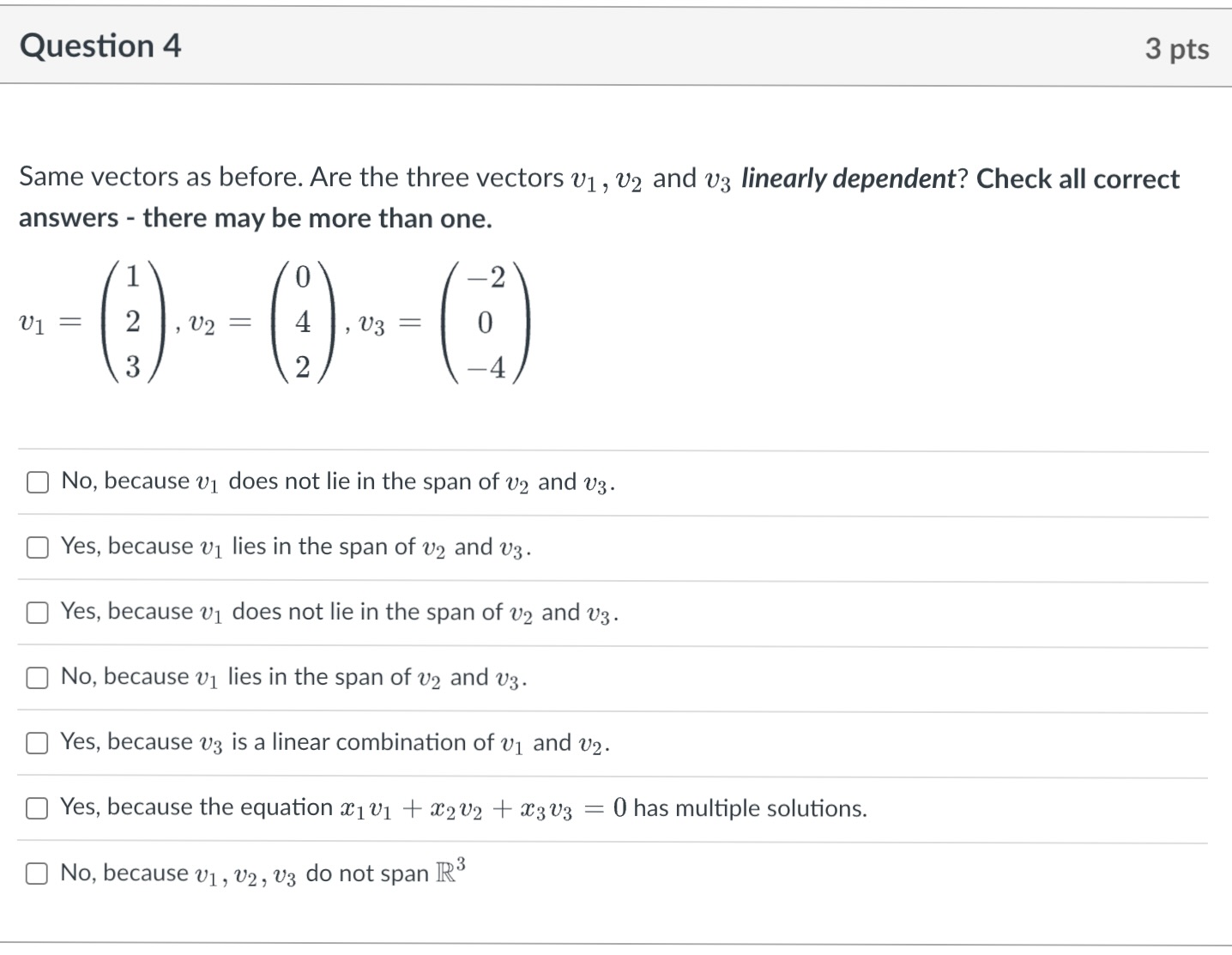Image resolution: width=1232 pixels, height=955 pixels.
Task: Check 'Yes, because v3 is a linear combination'
Action: (x=37, y=743)
